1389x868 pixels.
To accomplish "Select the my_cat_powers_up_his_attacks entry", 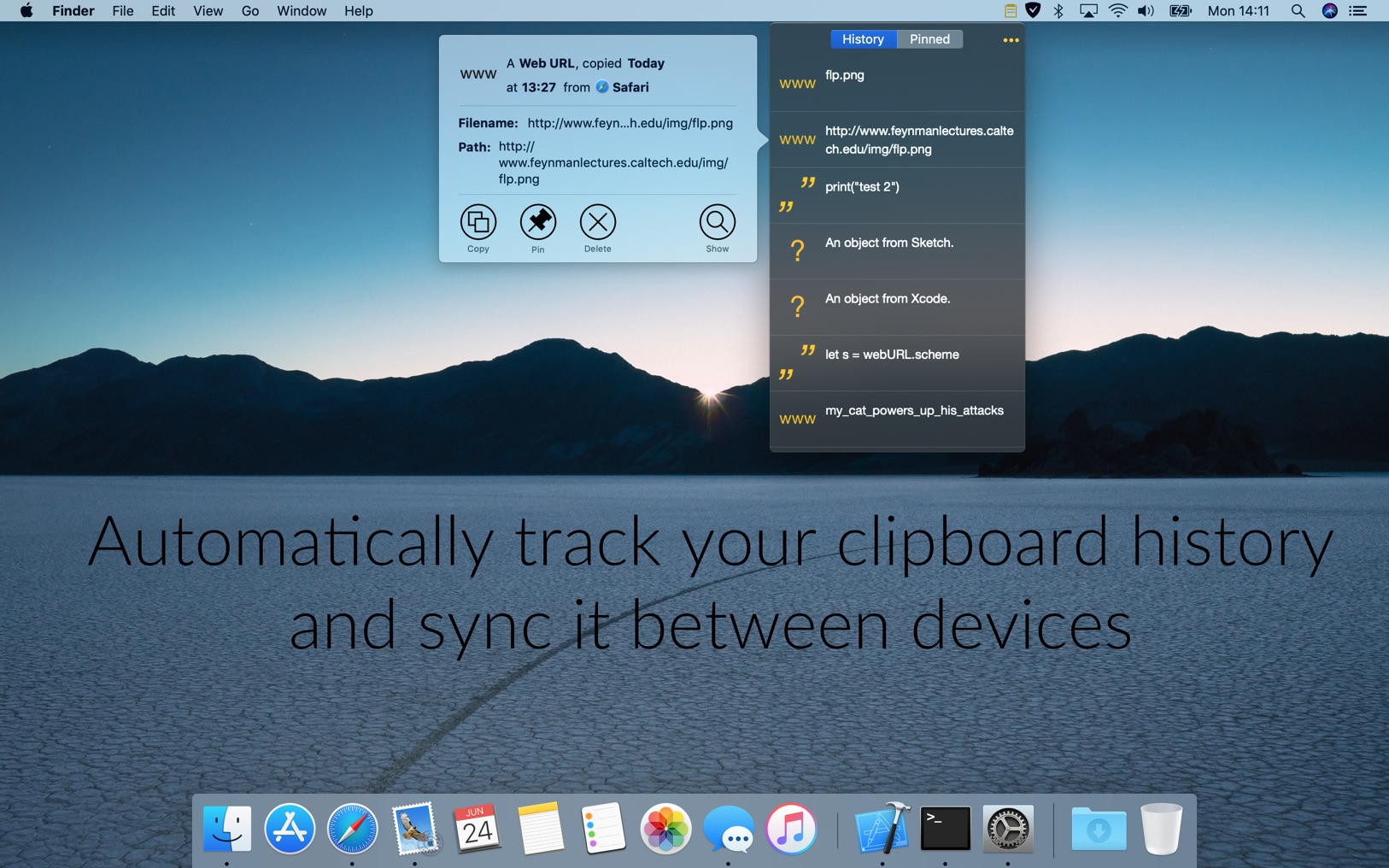I will coord(897,419).
